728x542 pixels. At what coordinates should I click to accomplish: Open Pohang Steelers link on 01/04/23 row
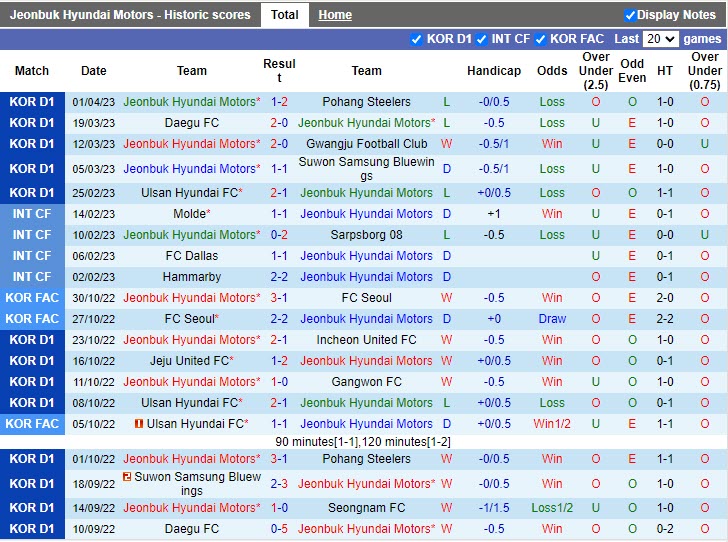point(366,102)
